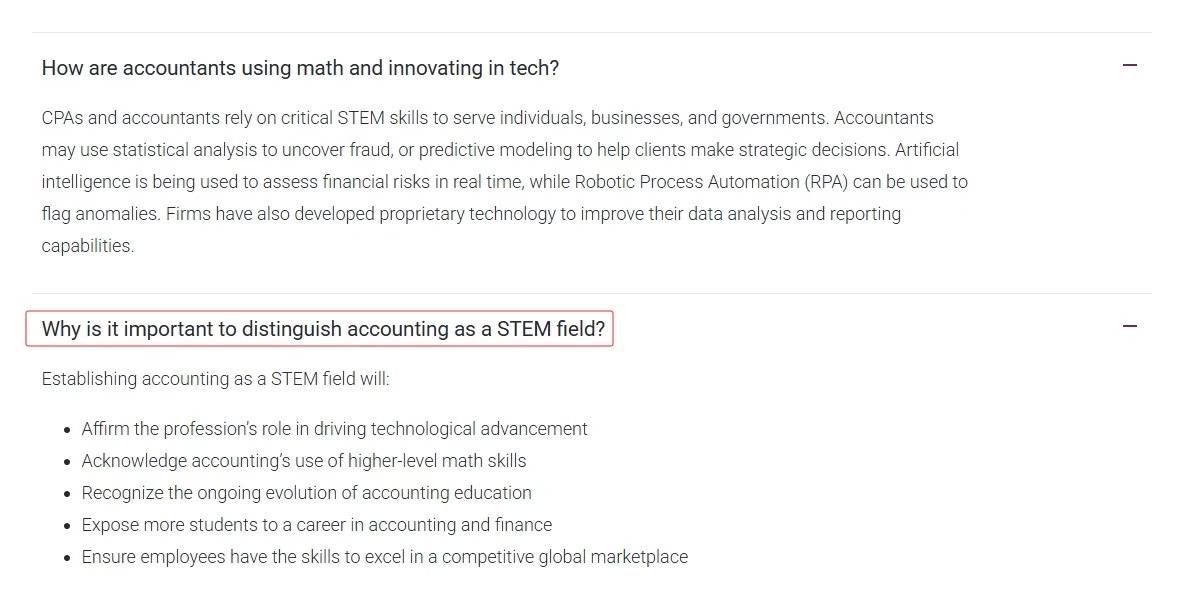Click the minus icon beside STEM field question
The height and width of the screenshot is (600, 1183).
(x=1130, y=327)
